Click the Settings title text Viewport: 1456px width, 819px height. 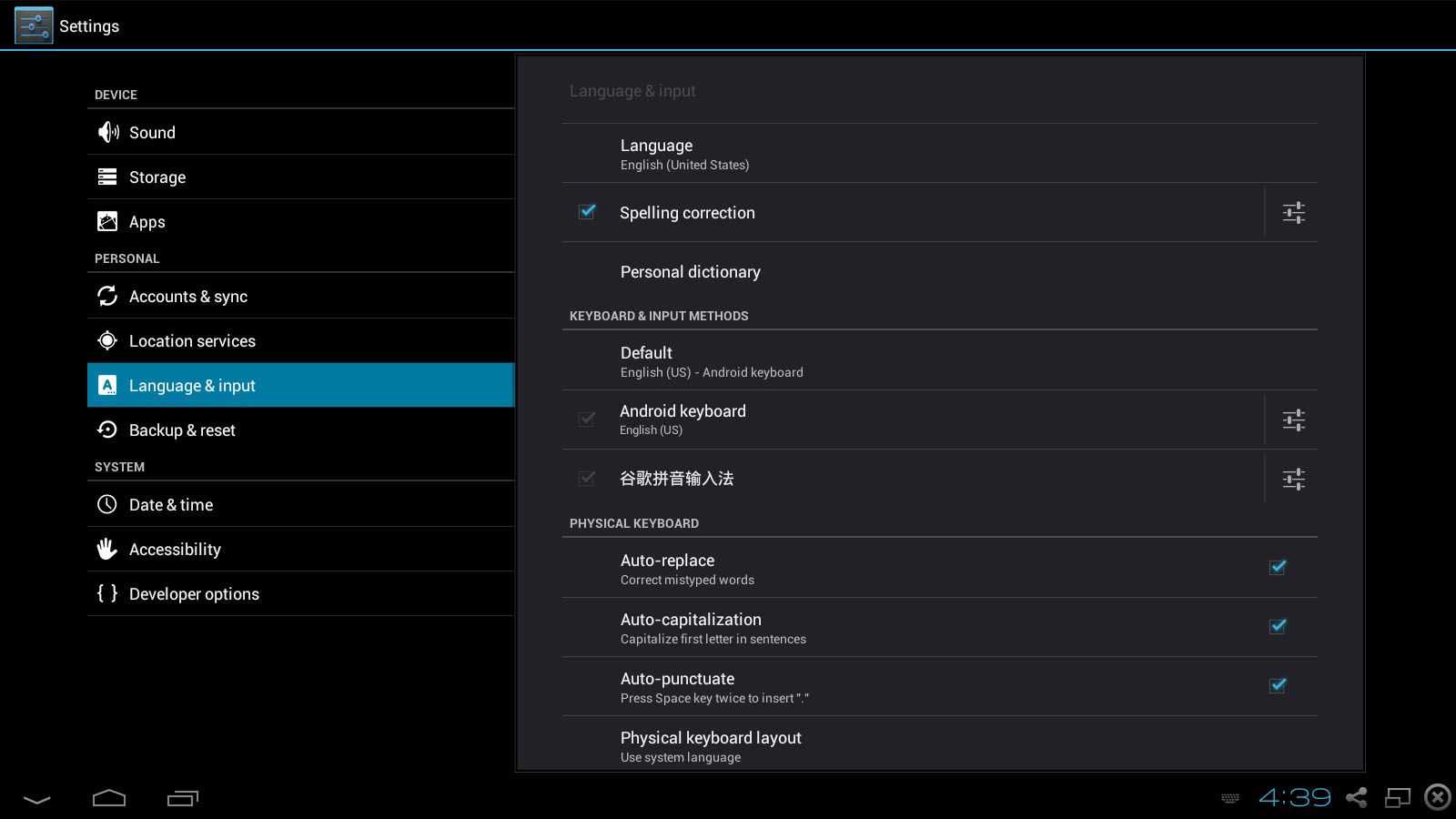point(89,26)
